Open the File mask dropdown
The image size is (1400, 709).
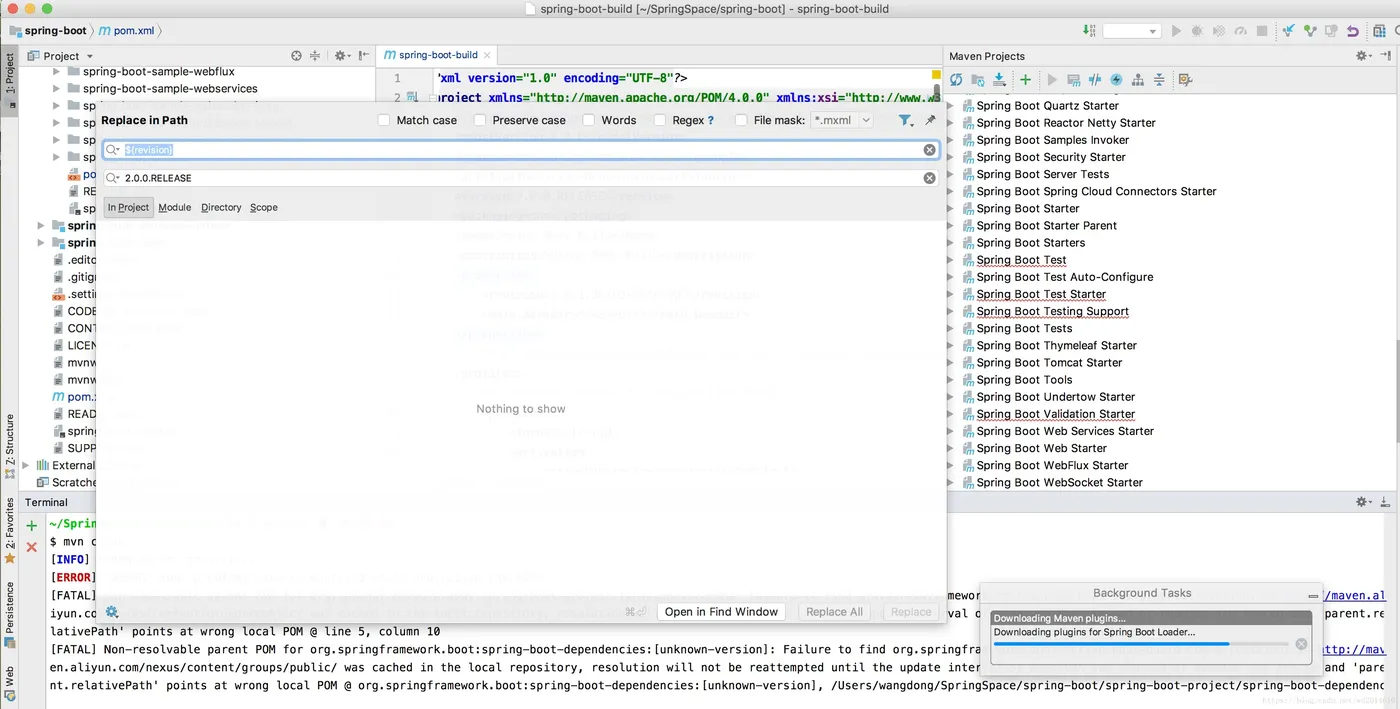(x=866, y=120)
